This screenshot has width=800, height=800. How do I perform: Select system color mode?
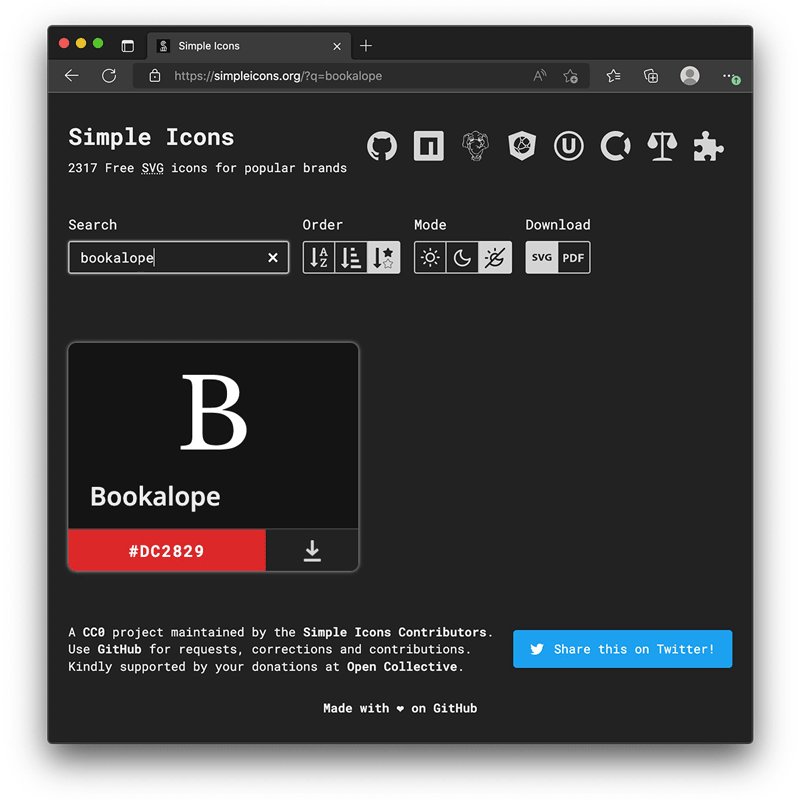point(495,258)
